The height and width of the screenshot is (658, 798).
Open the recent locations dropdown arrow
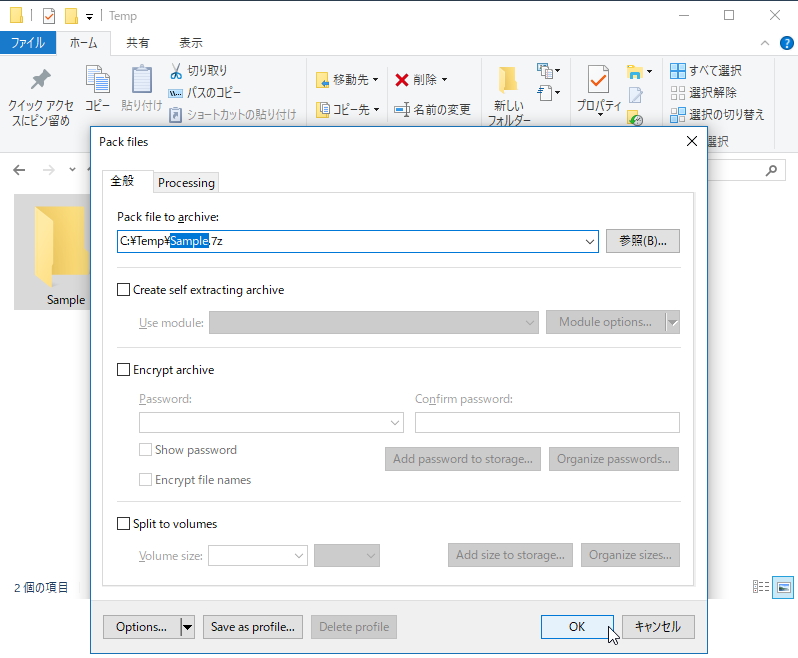pyautogui.click(x=72, y=170)
